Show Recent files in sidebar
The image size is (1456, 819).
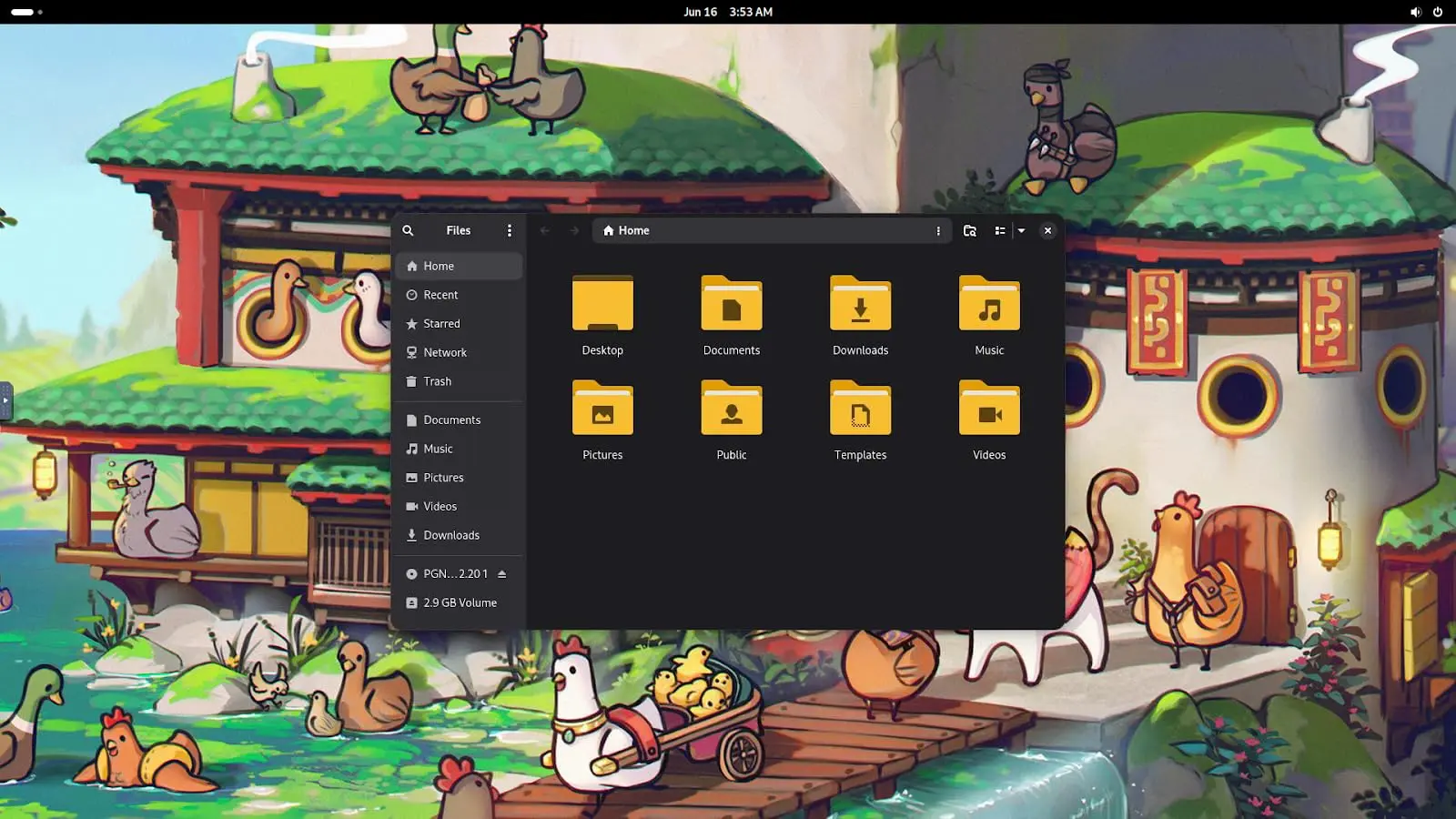point(459,295)
